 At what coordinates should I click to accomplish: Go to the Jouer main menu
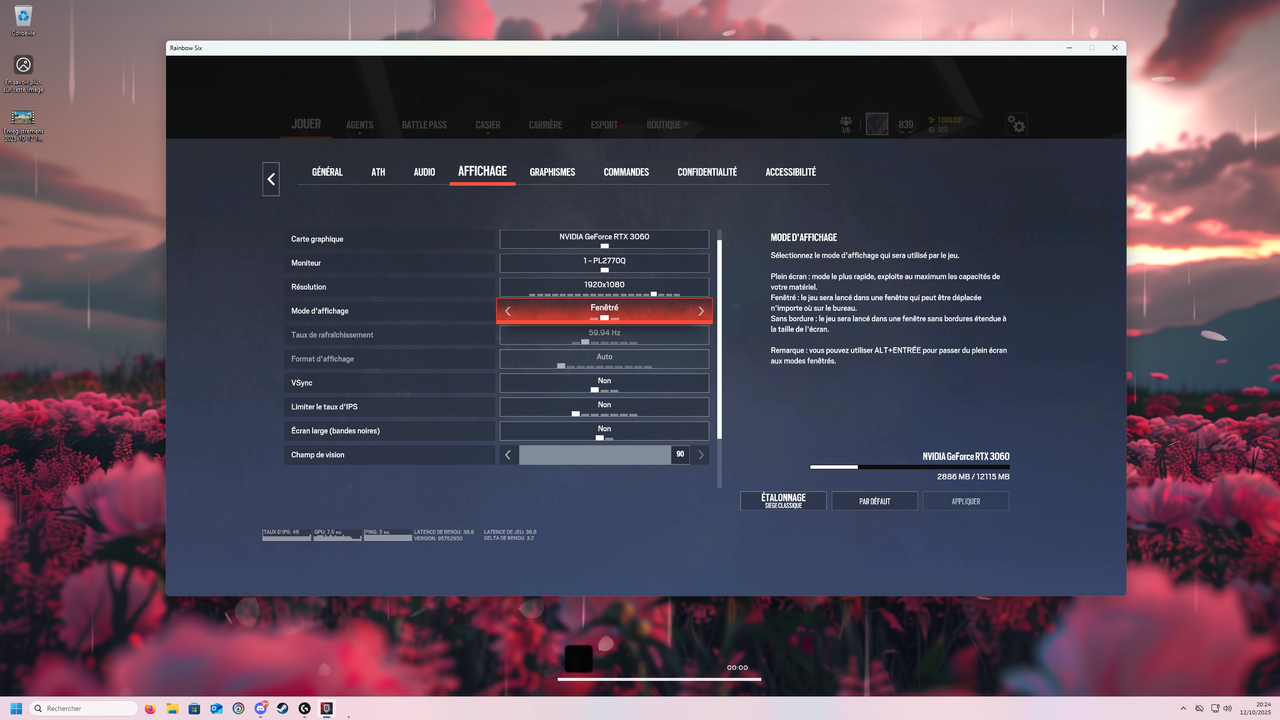tap(306, 124)
